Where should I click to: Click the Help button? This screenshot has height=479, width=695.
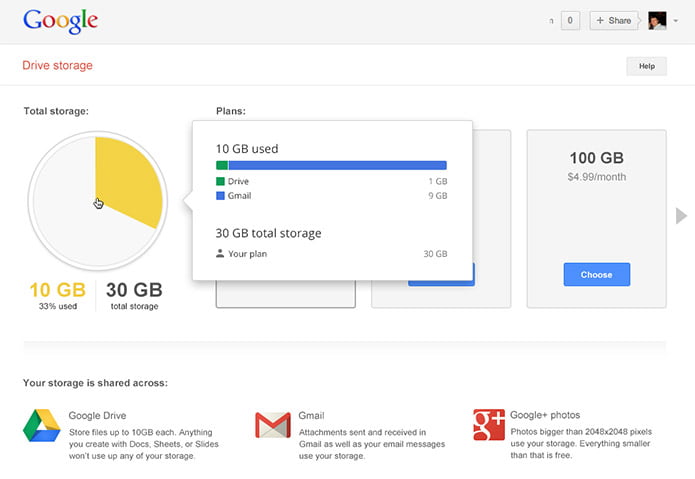point(647,66)
